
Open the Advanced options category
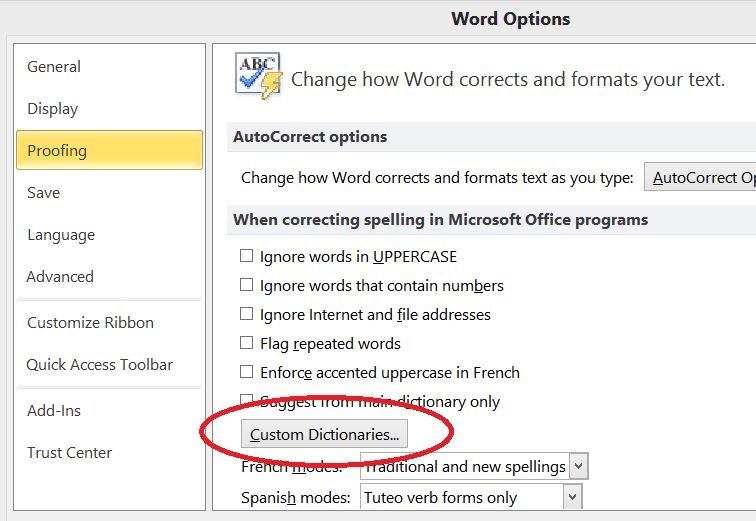click(x=60, y=277)
